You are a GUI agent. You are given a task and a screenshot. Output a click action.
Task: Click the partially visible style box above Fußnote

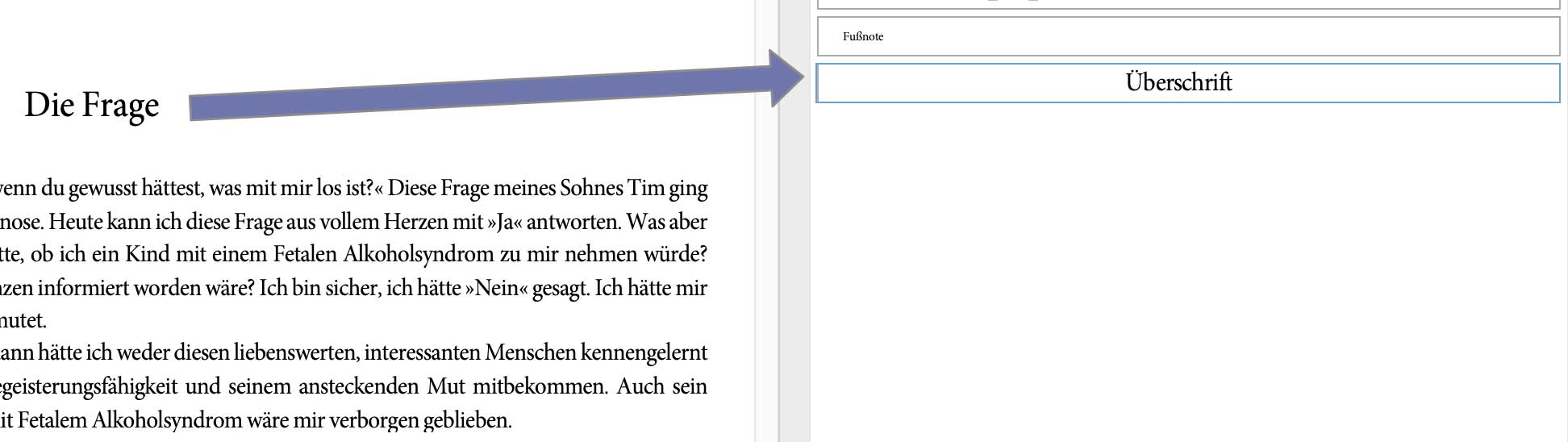click(1187, 4)
